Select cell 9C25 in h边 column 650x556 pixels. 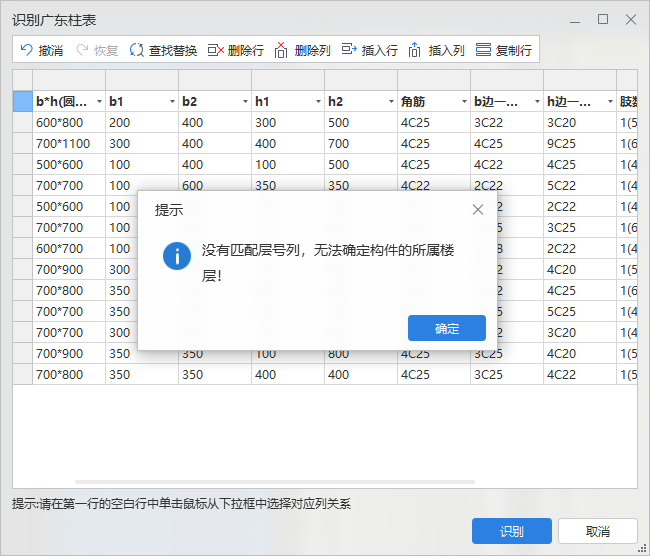coord(580,143)
